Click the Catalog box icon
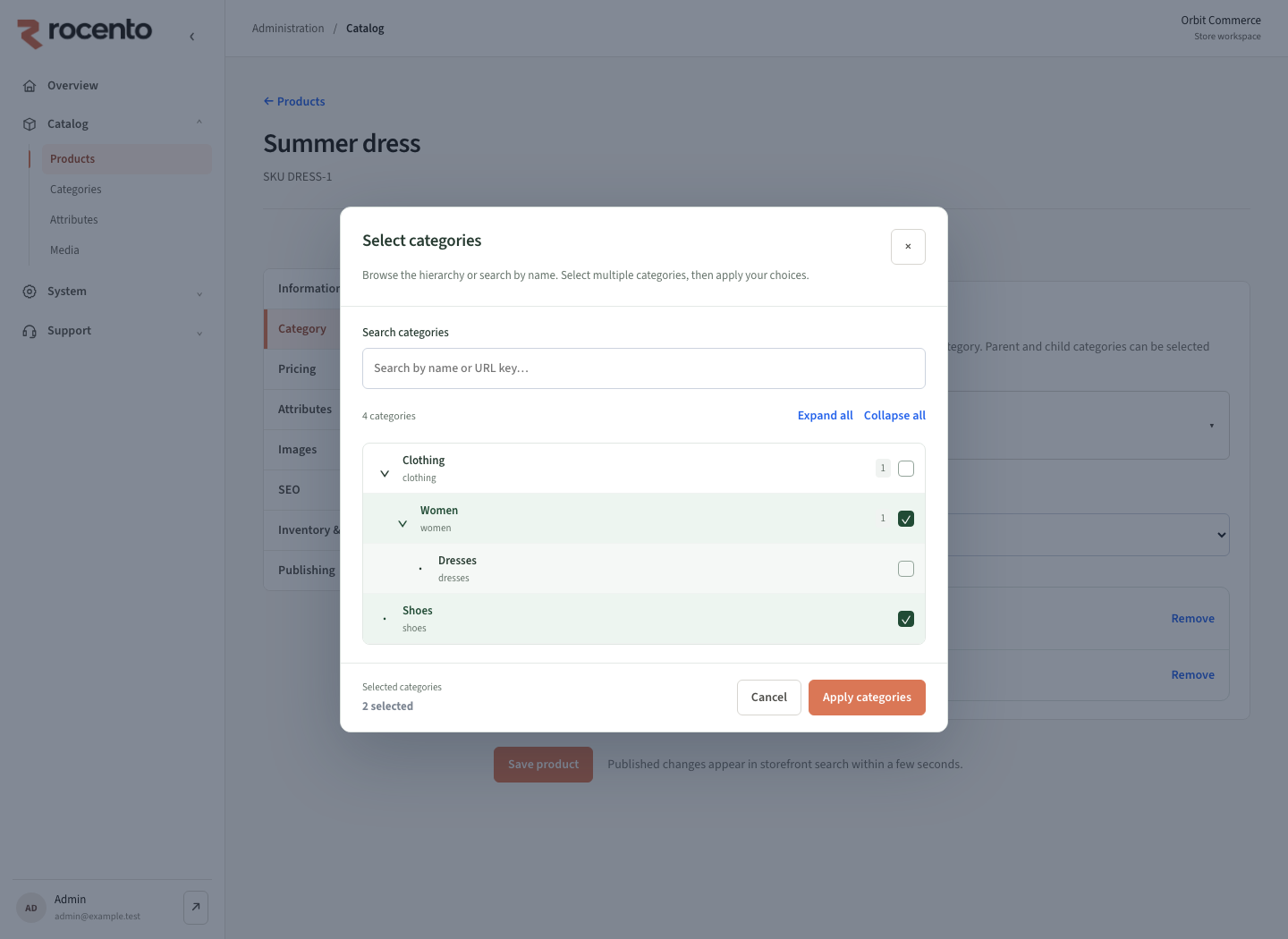1288x939 pixels. [x=30, y=124]
